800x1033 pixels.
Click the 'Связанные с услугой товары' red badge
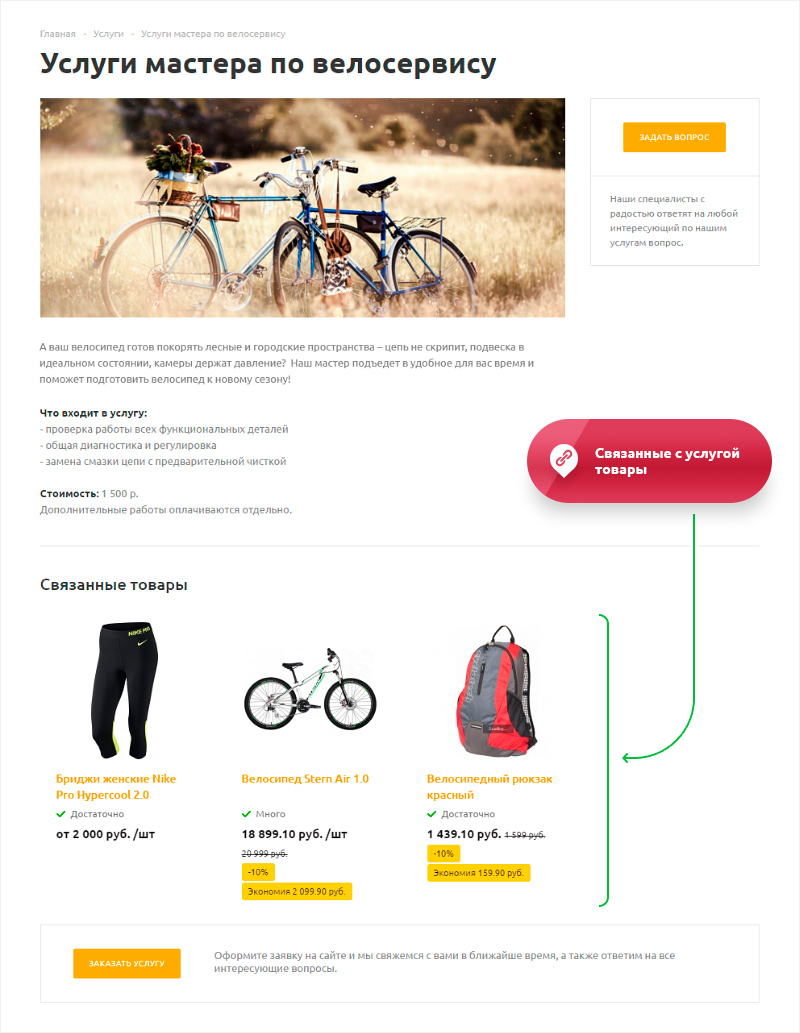pyautogui.click(x=649, y=461)
